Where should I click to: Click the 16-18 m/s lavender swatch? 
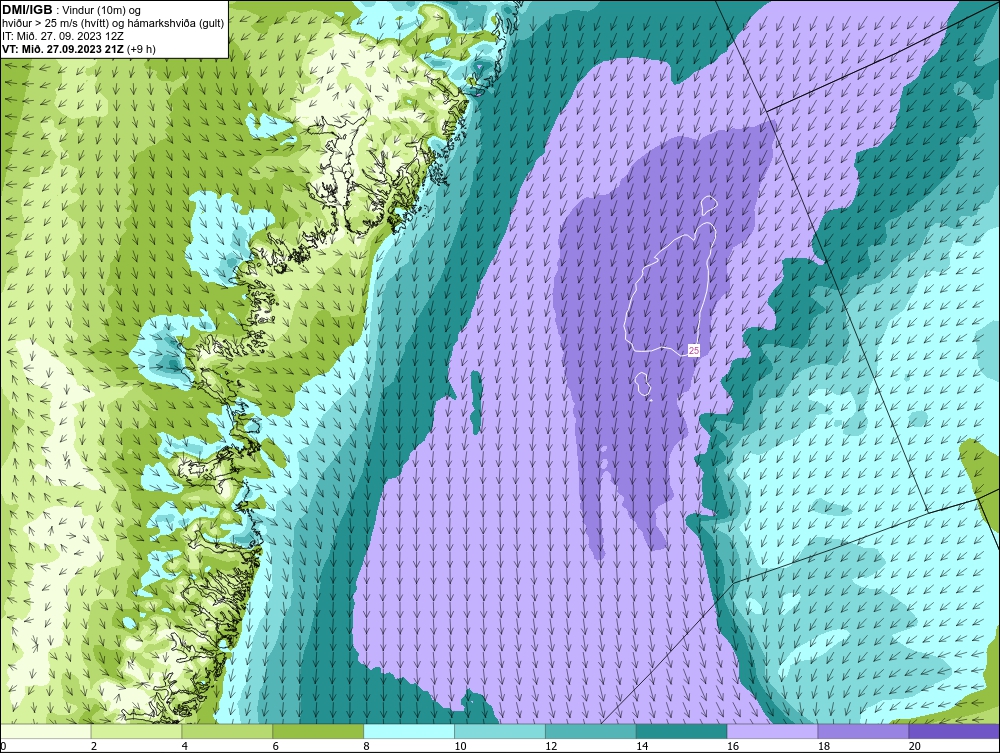[x=772, y=731]
